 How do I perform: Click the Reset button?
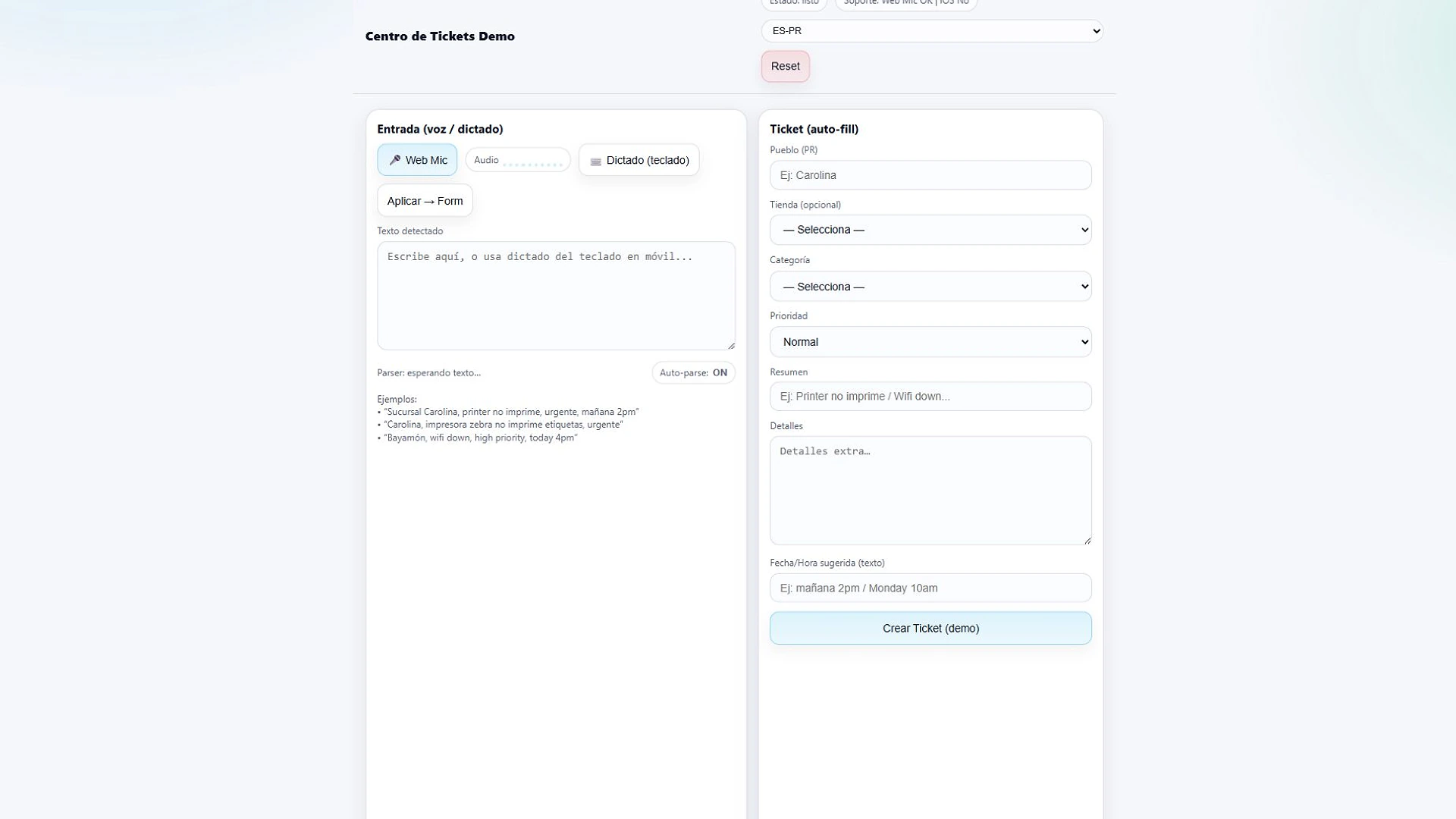click(785, 66)
